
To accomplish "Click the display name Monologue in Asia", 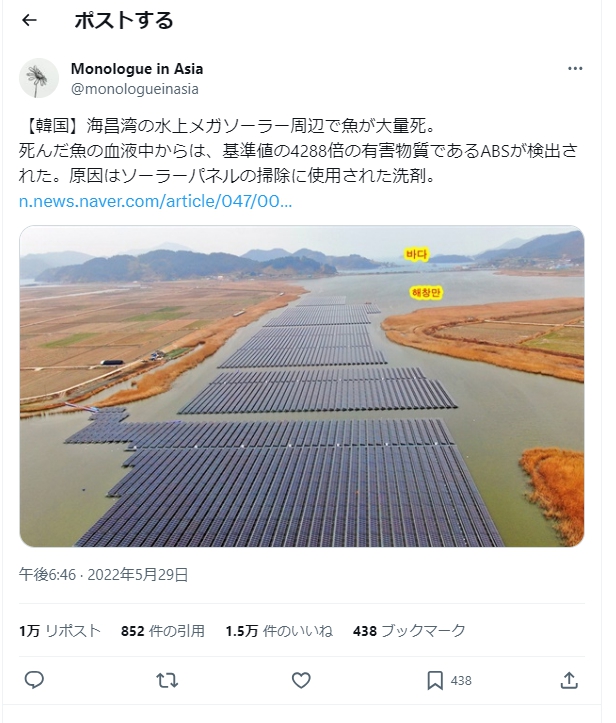I will (x=137, y=69).
